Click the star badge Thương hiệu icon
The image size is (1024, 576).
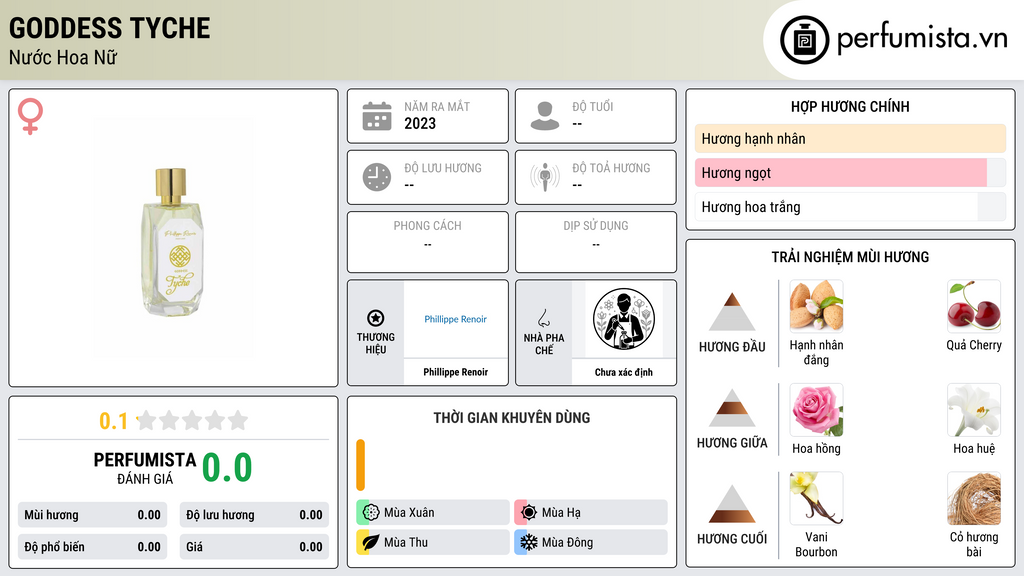point(376,318)
